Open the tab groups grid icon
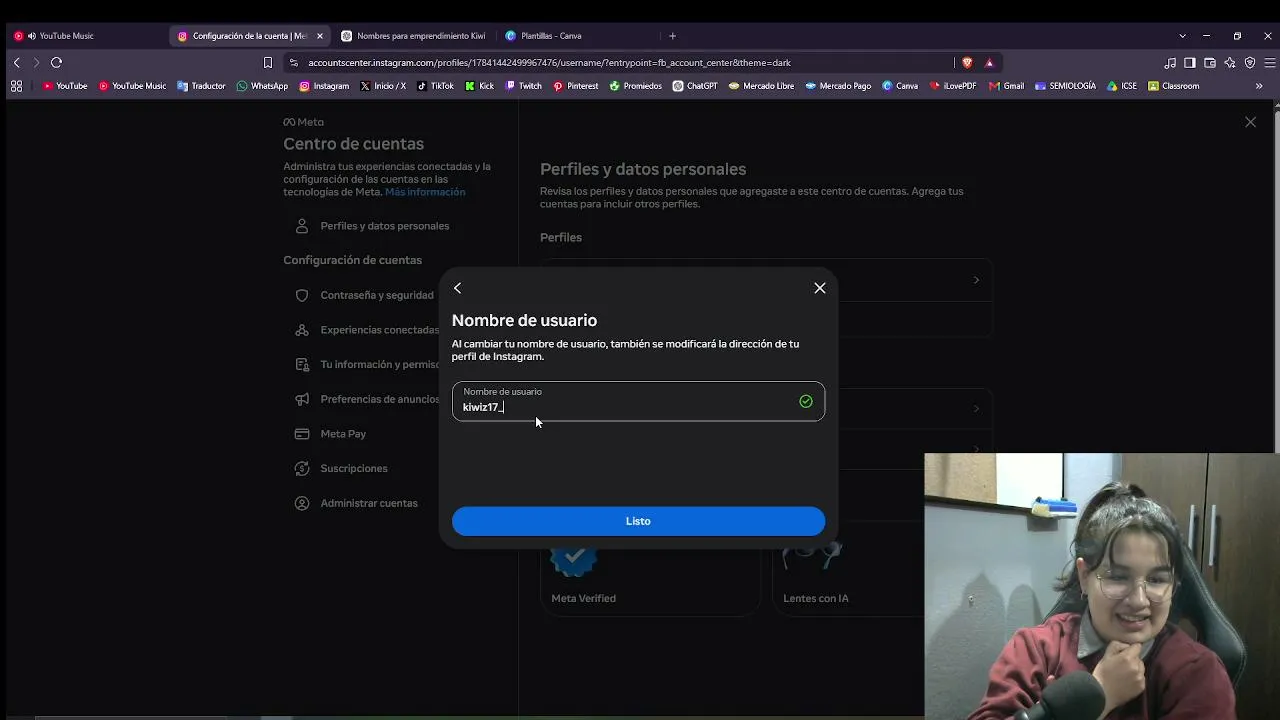This screenshot has height=720, width=1280. tap(16, 86)
